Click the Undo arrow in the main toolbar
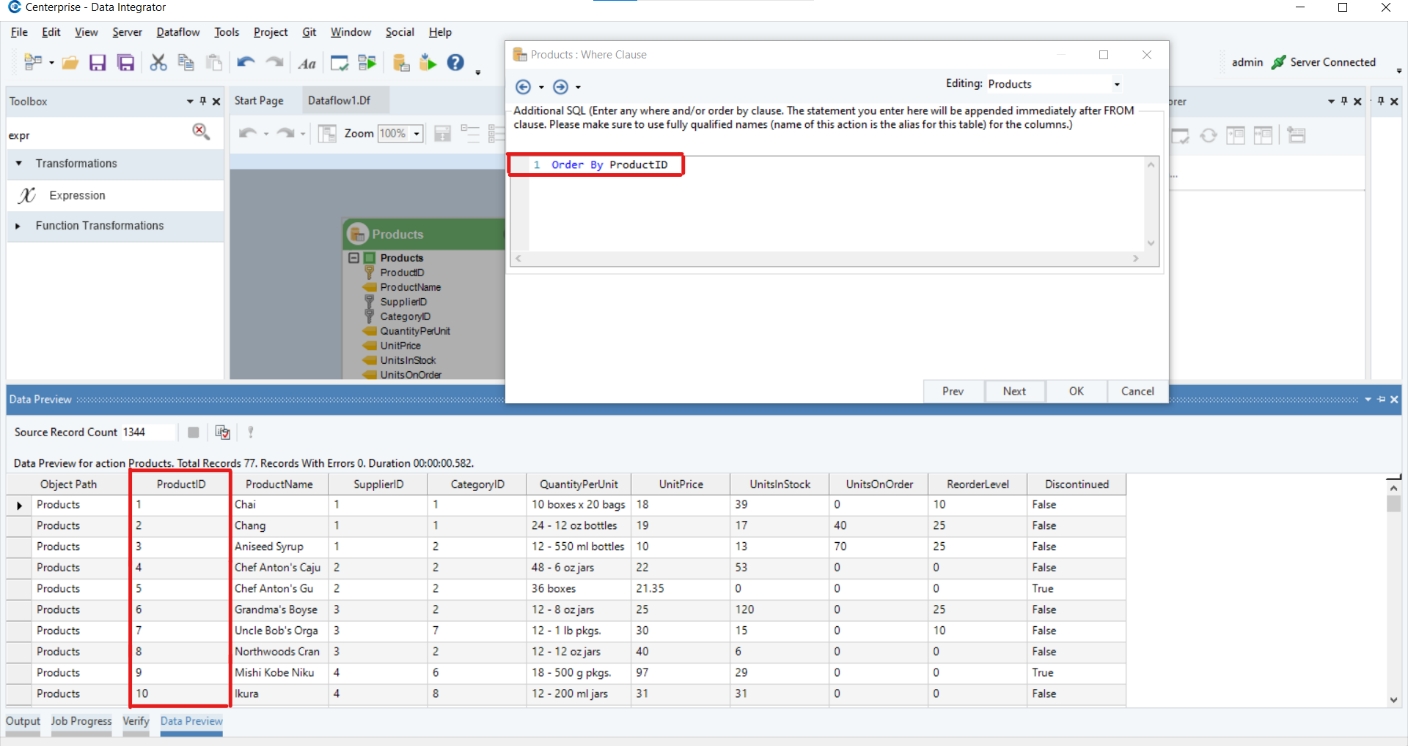The height and width of the screenshot is (746, 1408). click(245, 63)
